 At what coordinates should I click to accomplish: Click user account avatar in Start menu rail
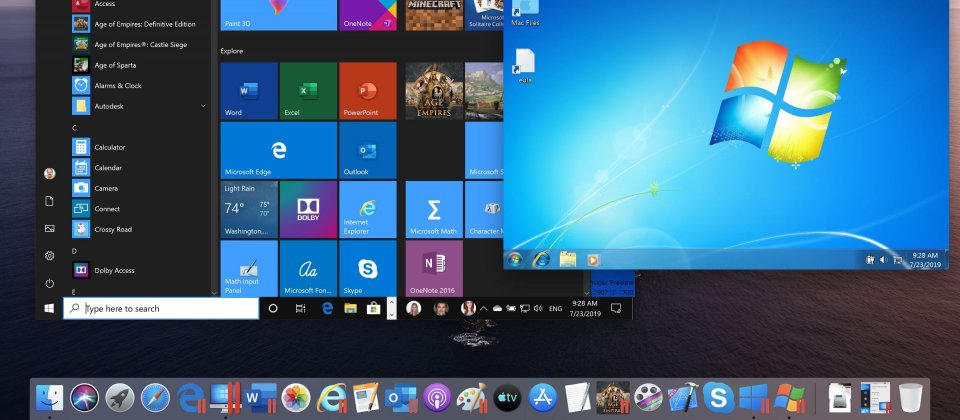click(50, 174)
